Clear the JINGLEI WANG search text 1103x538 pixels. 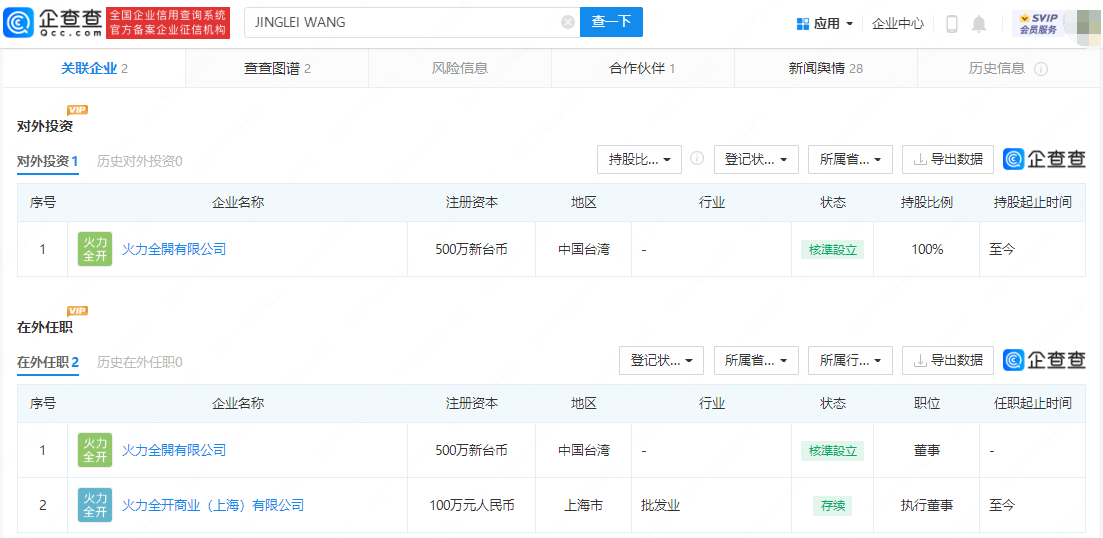pyautogui.click(x=568, y=23)
